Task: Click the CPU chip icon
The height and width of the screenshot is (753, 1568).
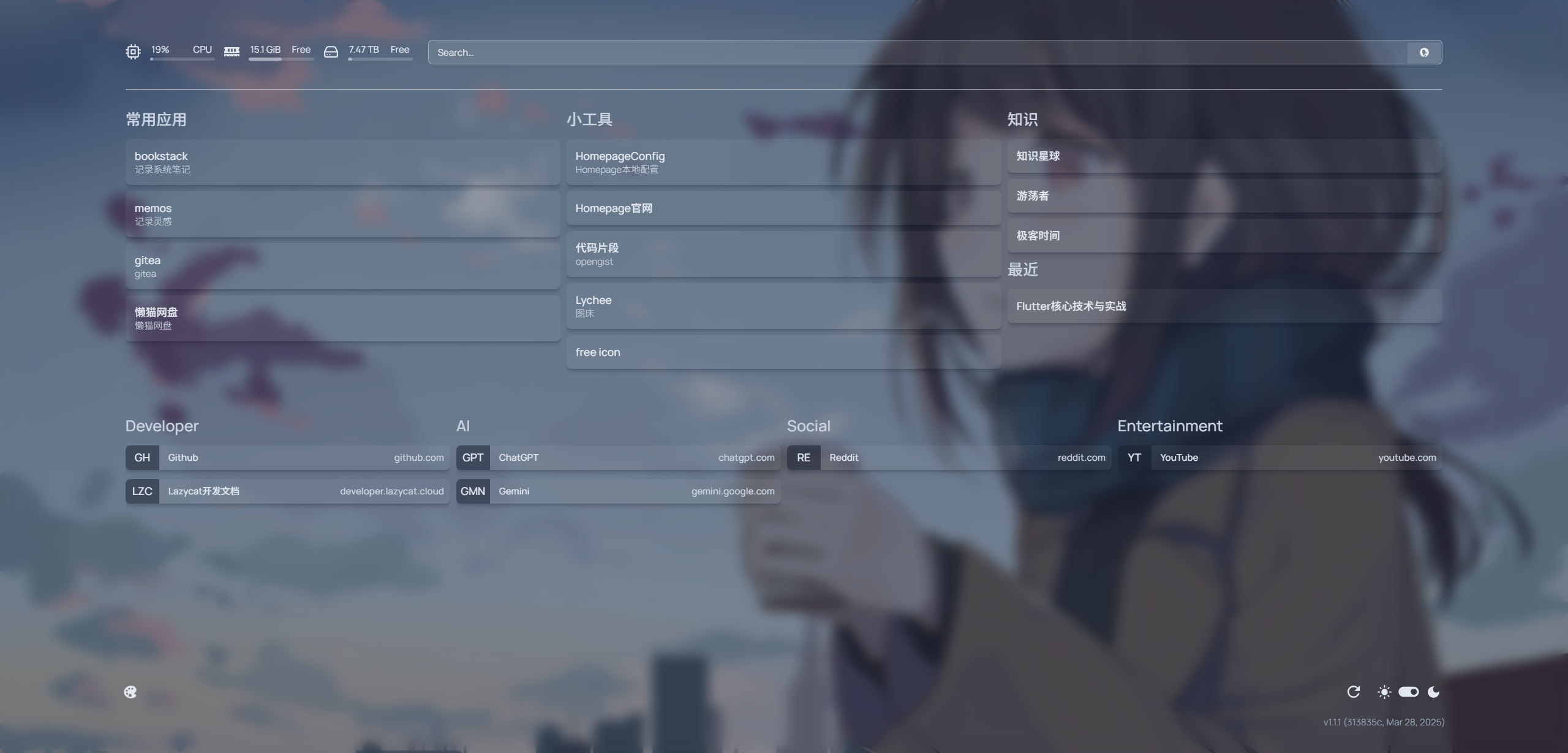Action: point(133,52)
